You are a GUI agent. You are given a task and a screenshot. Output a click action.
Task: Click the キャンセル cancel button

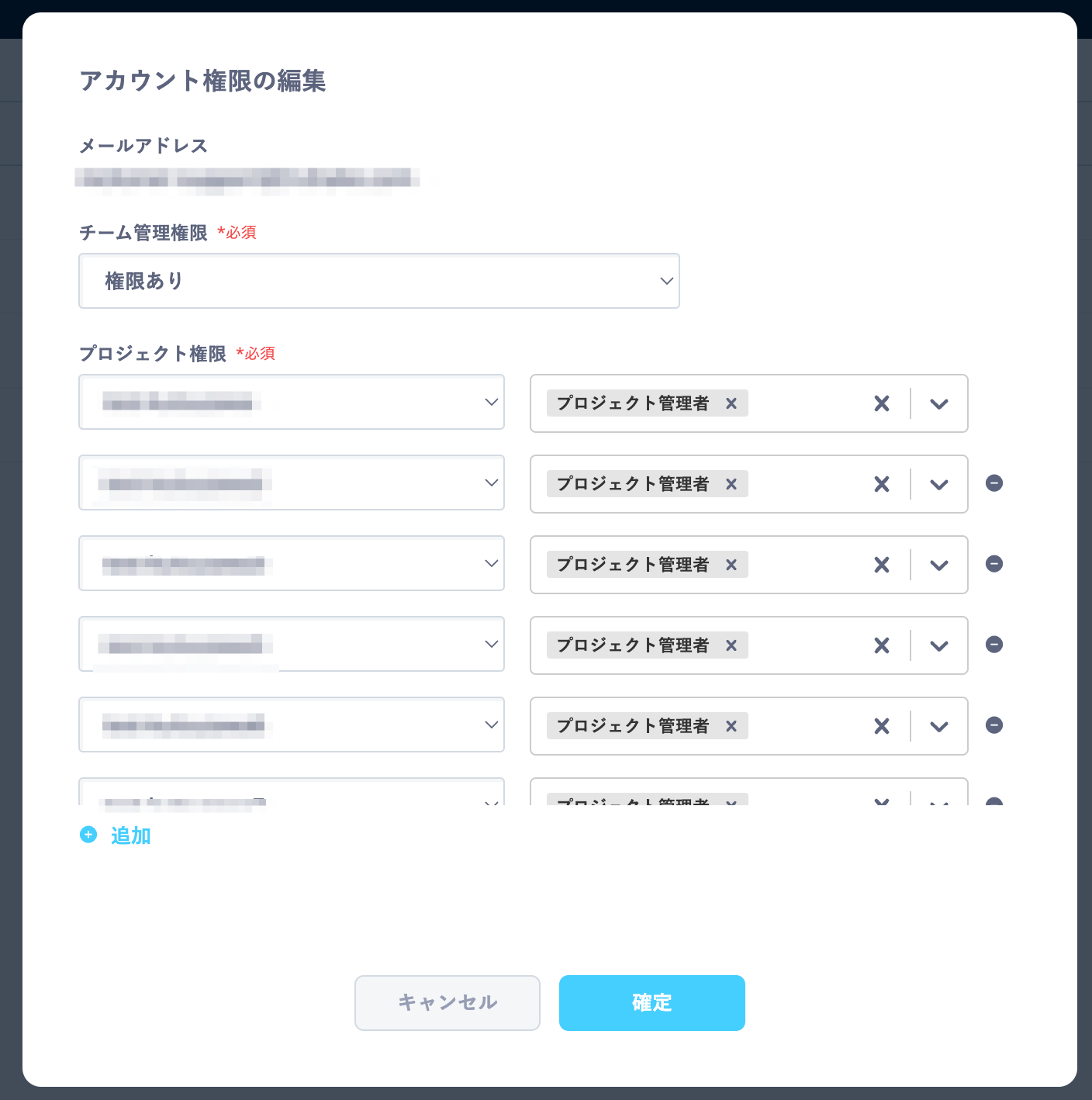point(447,1002)
